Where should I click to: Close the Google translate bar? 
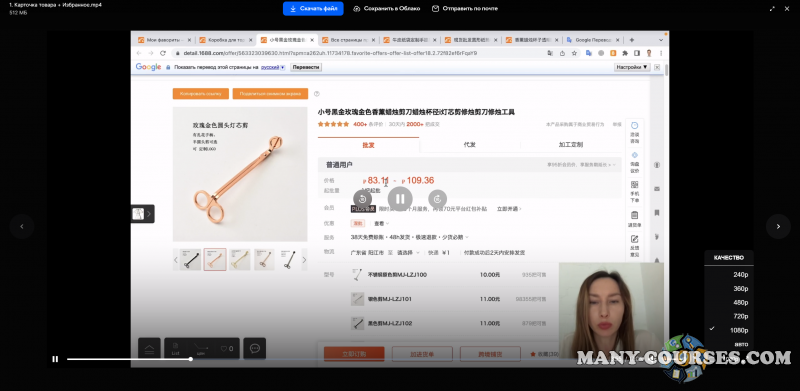[657, 67]
